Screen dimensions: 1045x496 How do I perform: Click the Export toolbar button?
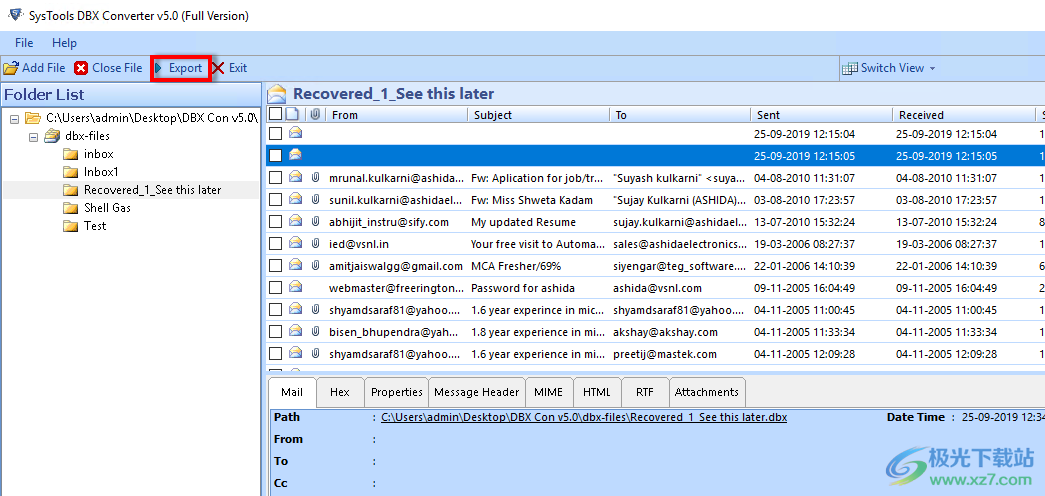click(179, 68)
